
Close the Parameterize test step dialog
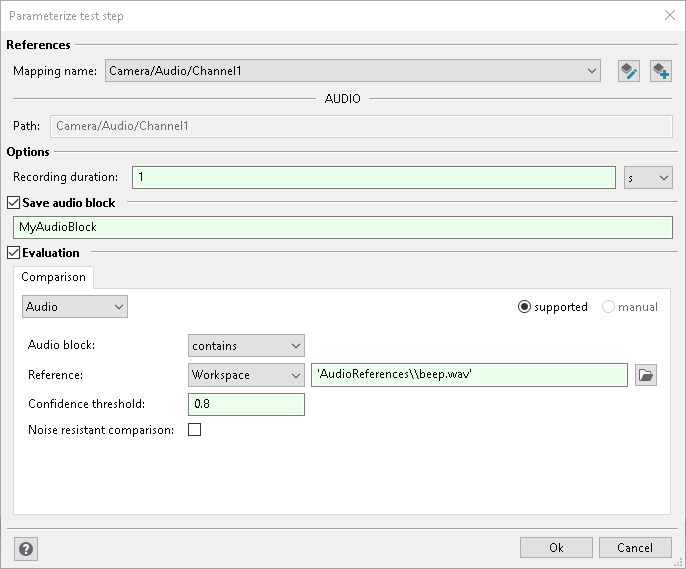(669, 15)
